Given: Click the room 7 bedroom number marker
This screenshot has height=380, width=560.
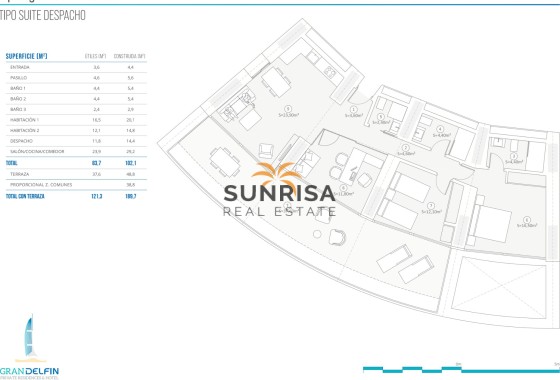Looking at the screenshot, I should tap(431, 206).
